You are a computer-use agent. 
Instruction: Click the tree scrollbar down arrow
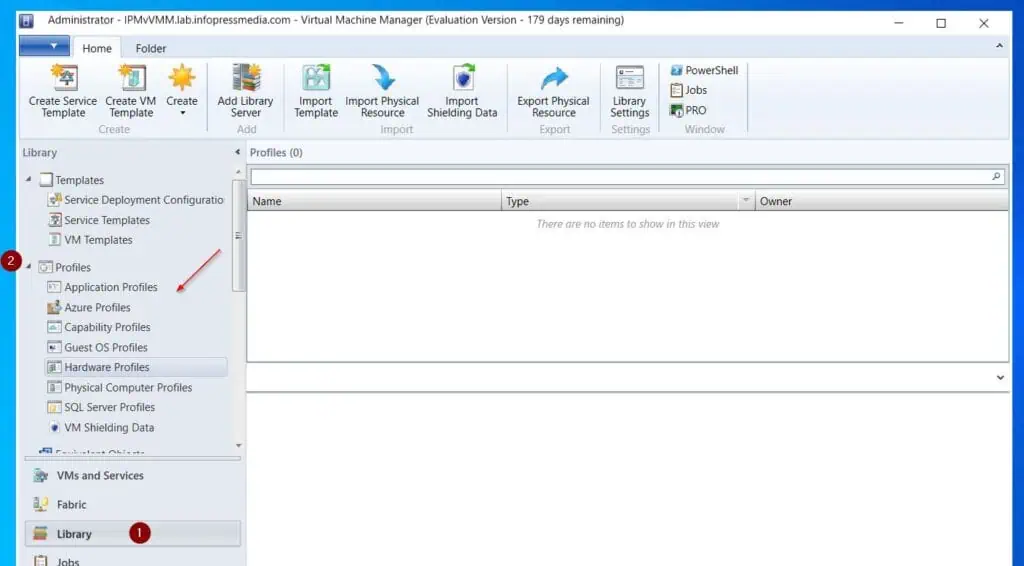coord(238,445)
